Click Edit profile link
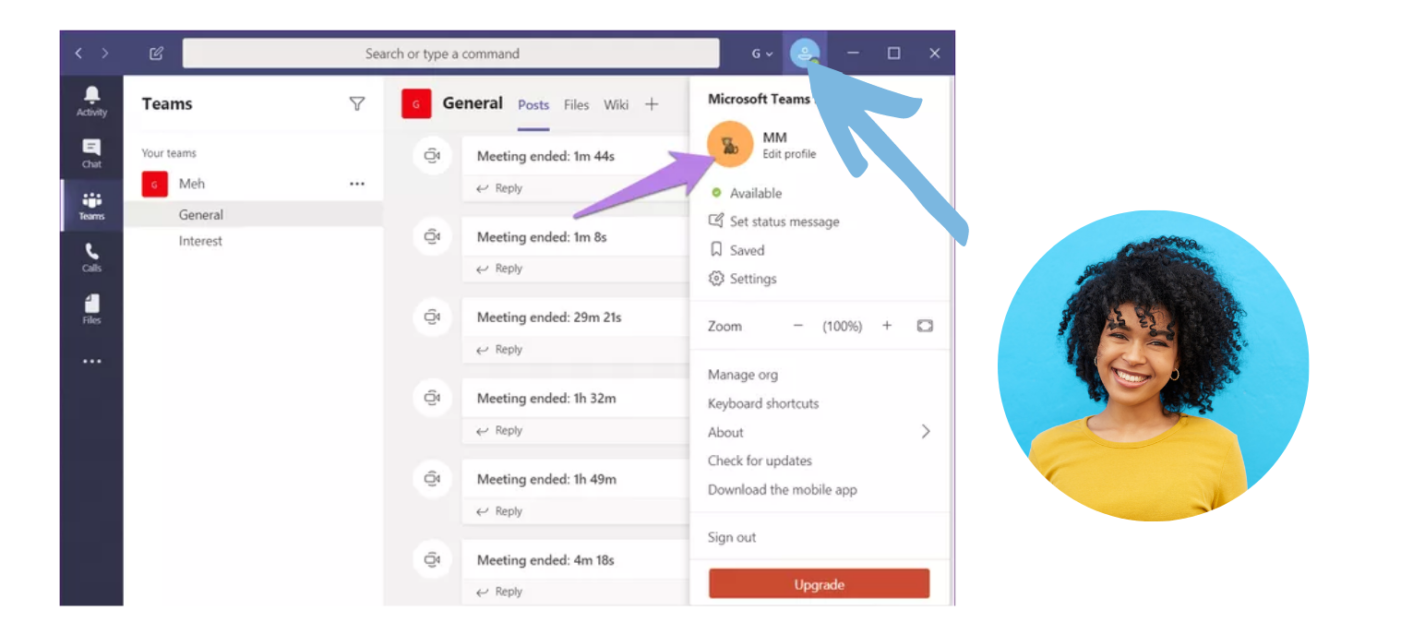Screen dimensions: 1425x622 (x=789, y=154)
